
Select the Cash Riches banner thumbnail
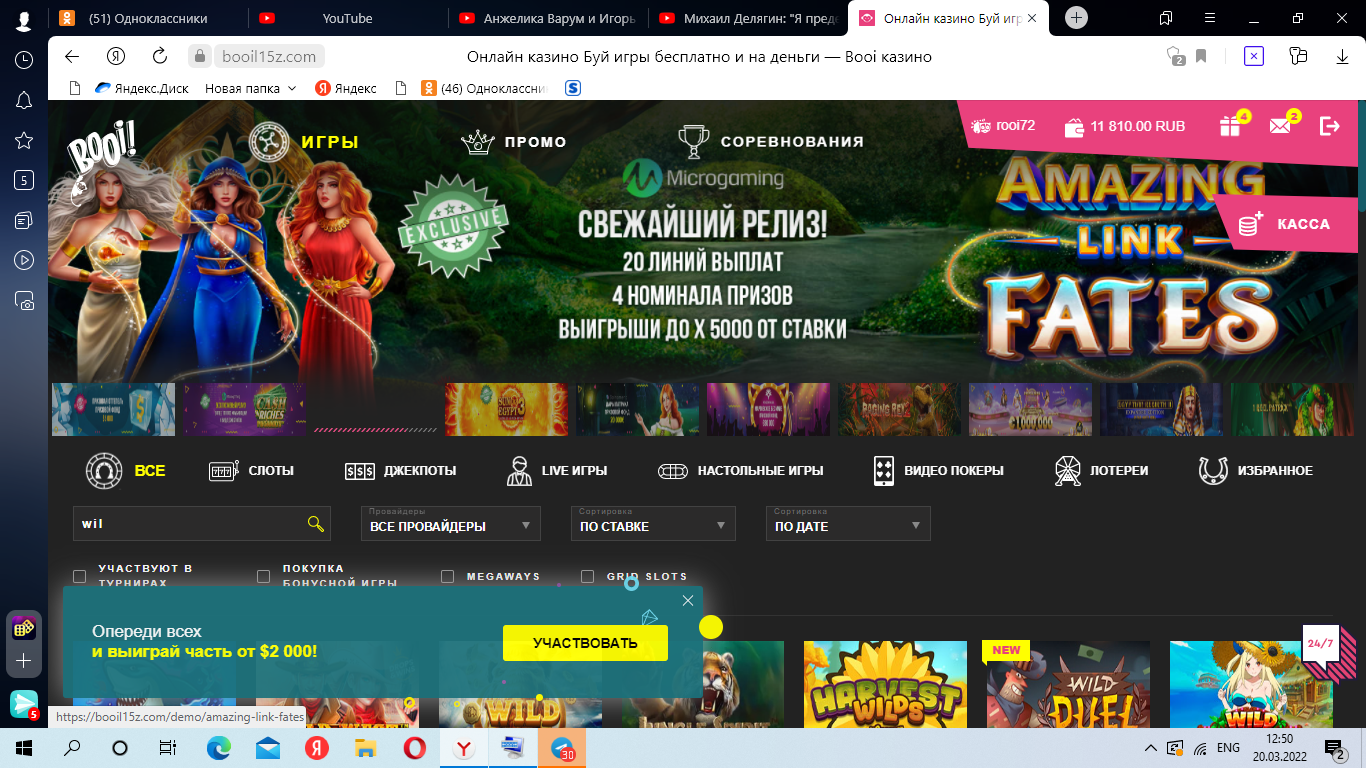(244, 409)
